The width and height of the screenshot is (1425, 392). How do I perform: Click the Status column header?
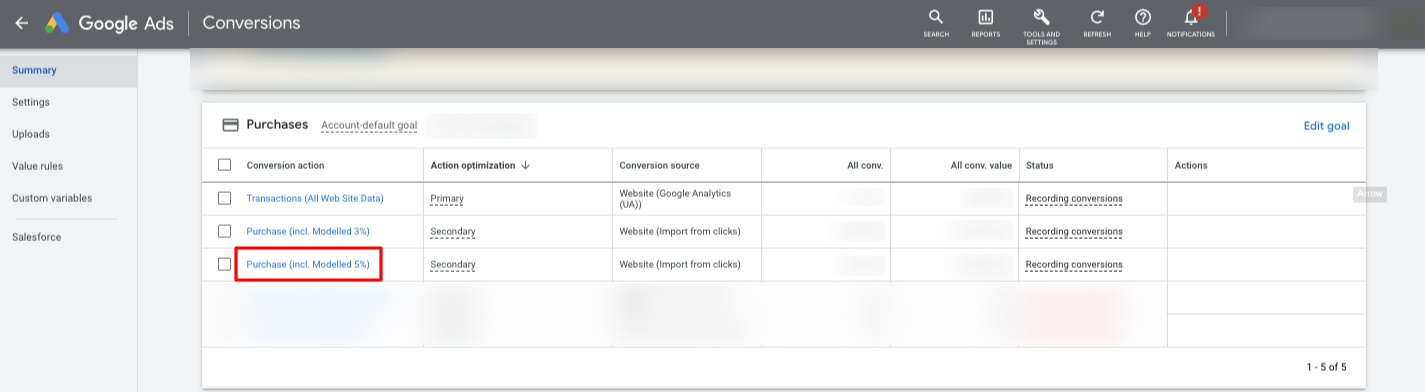[x=1039, y=165]
